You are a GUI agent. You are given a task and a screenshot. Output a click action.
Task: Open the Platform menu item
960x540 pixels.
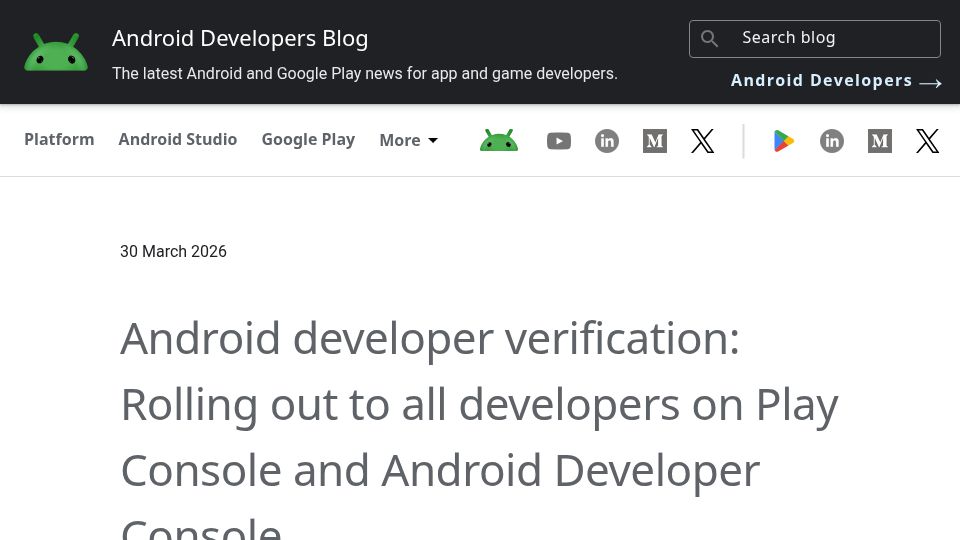click(x=59, y=140)
